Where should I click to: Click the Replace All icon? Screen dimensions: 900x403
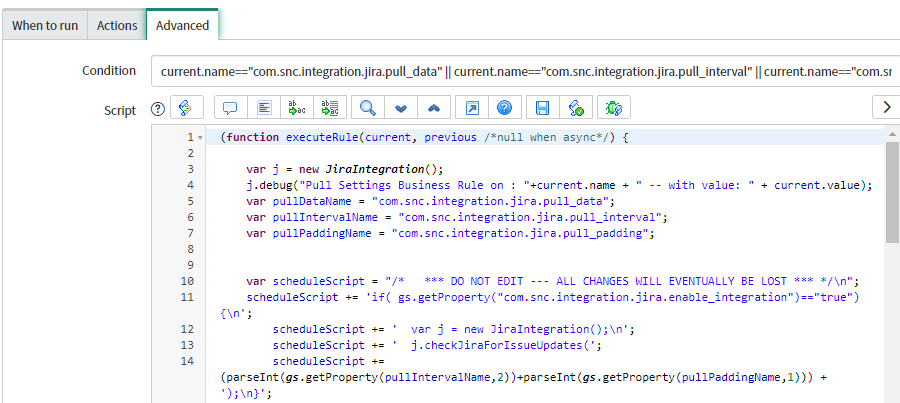(330, 107)
